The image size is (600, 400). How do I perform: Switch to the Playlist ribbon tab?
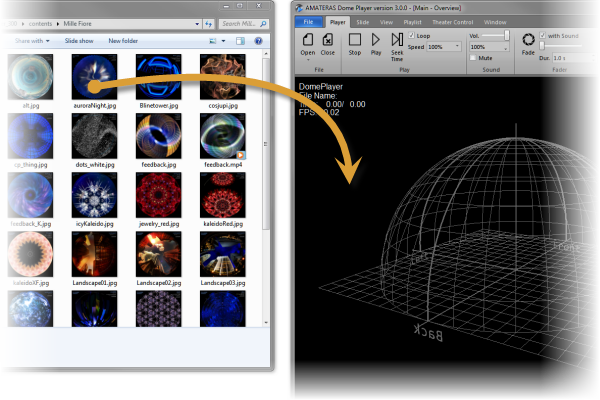pyautogui.click(x=412, y=22)
